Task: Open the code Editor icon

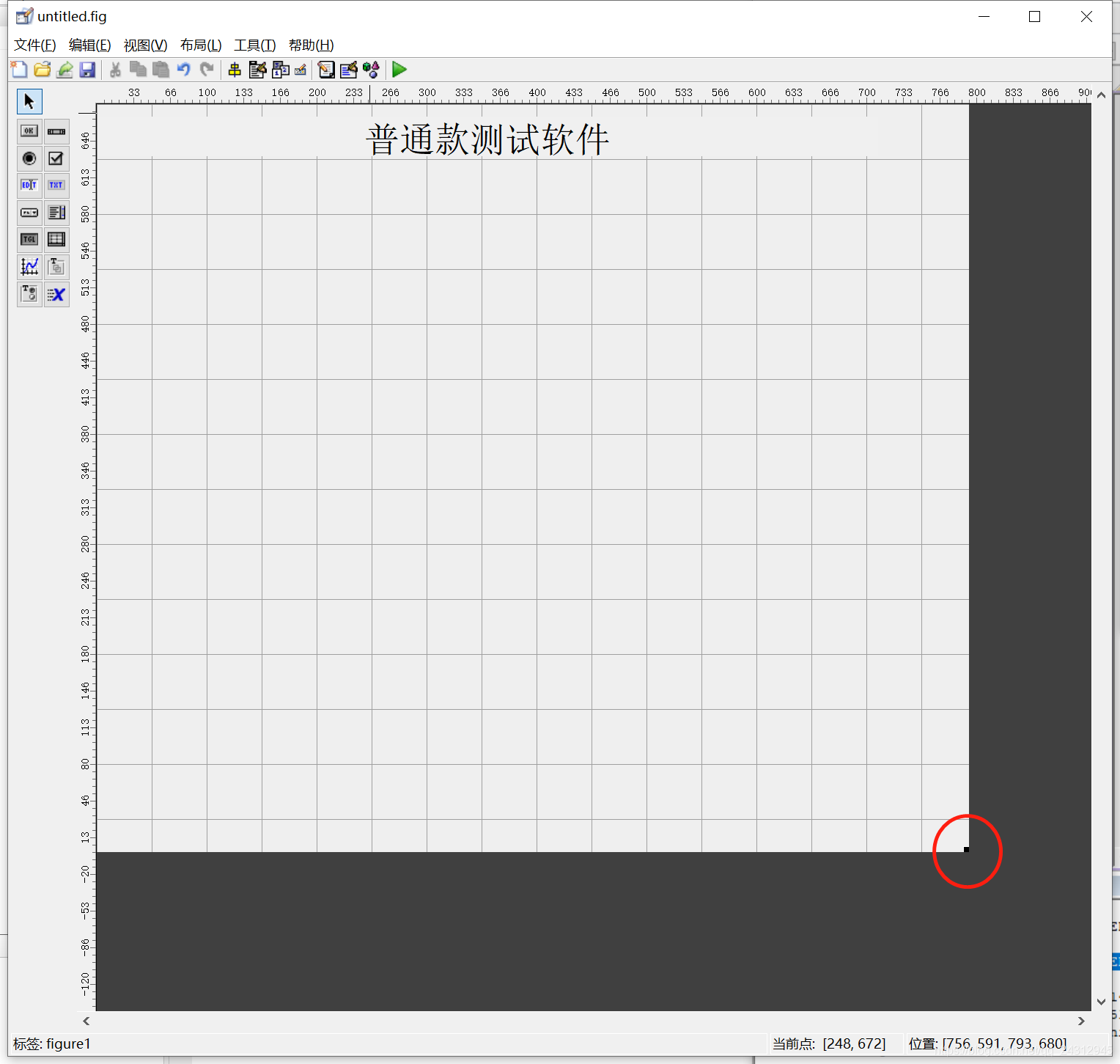Action: 326,70
